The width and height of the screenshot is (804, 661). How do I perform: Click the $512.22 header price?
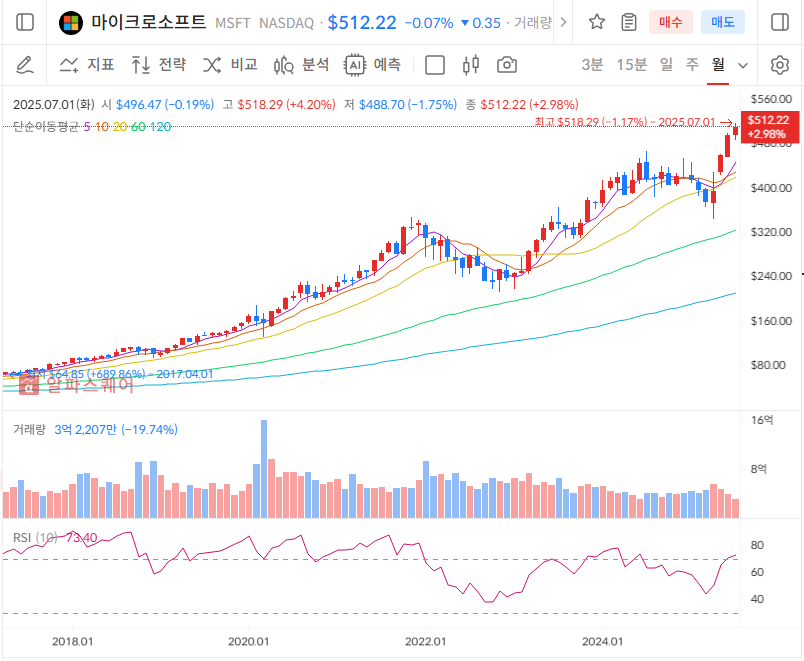click(362, 23)
